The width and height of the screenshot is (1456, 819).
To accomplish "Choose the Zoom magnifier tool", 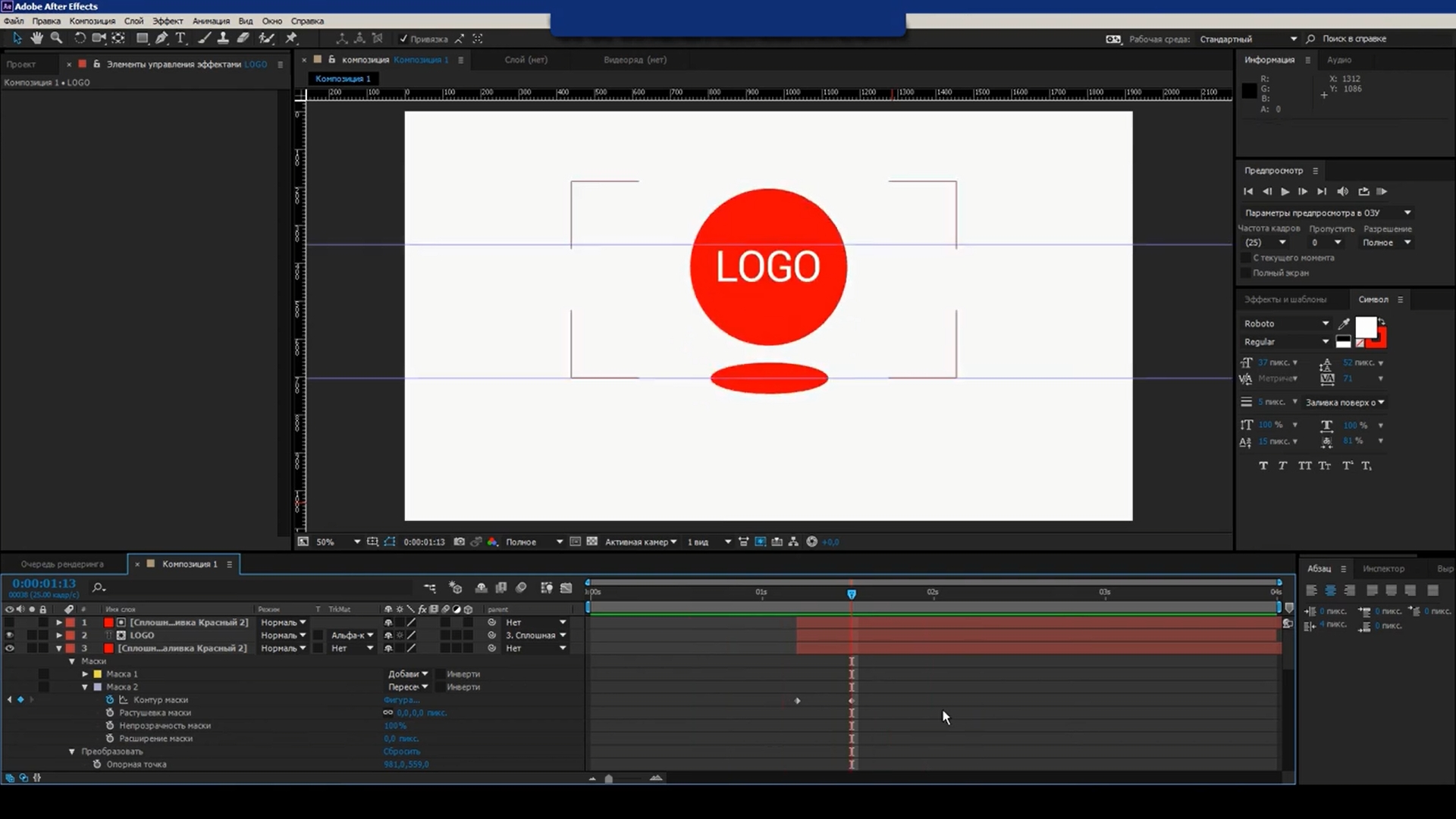I will [56, 38].
